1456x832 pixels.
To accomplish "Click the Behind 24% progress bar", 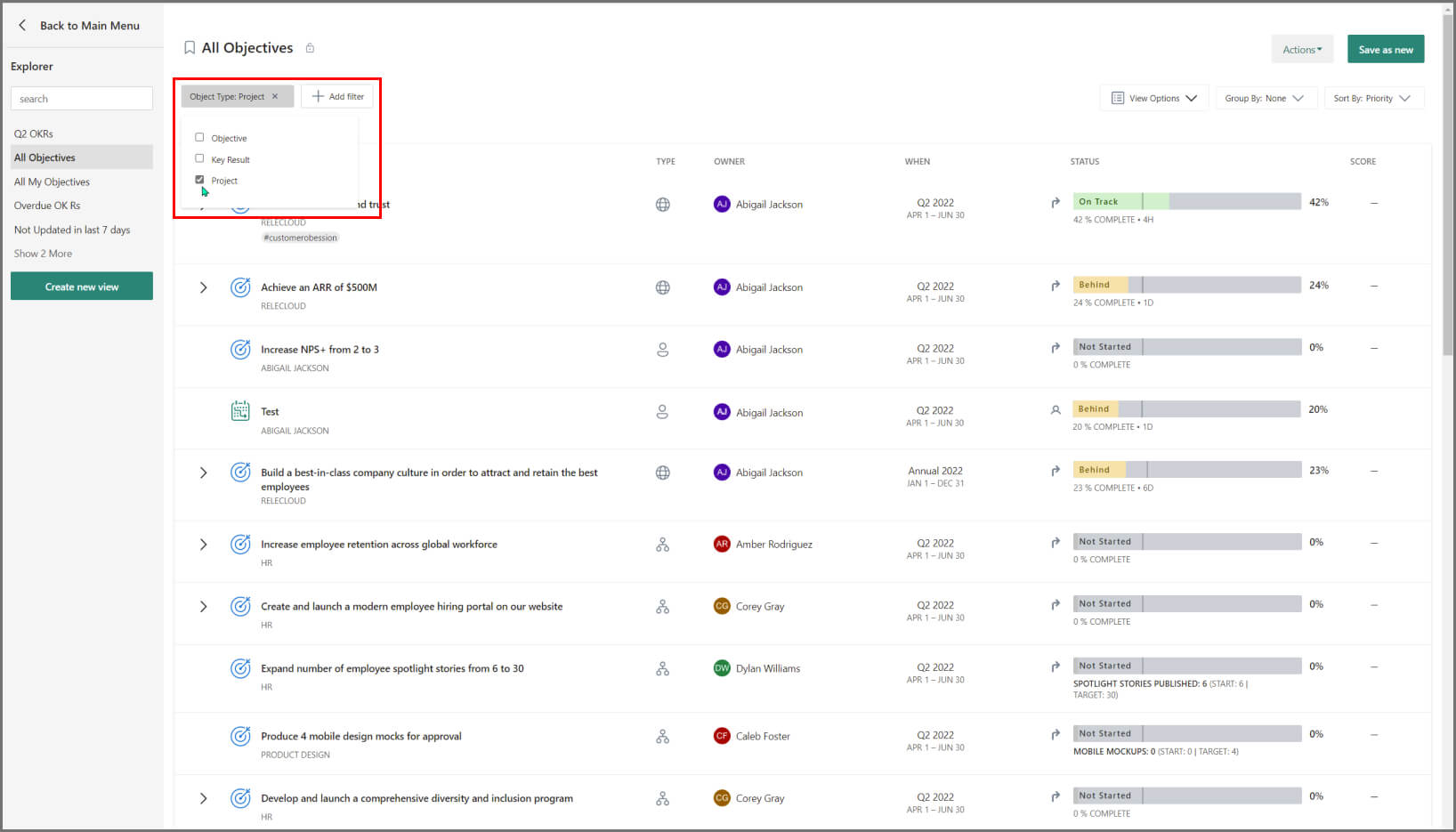I will (x=1187, y=285).
